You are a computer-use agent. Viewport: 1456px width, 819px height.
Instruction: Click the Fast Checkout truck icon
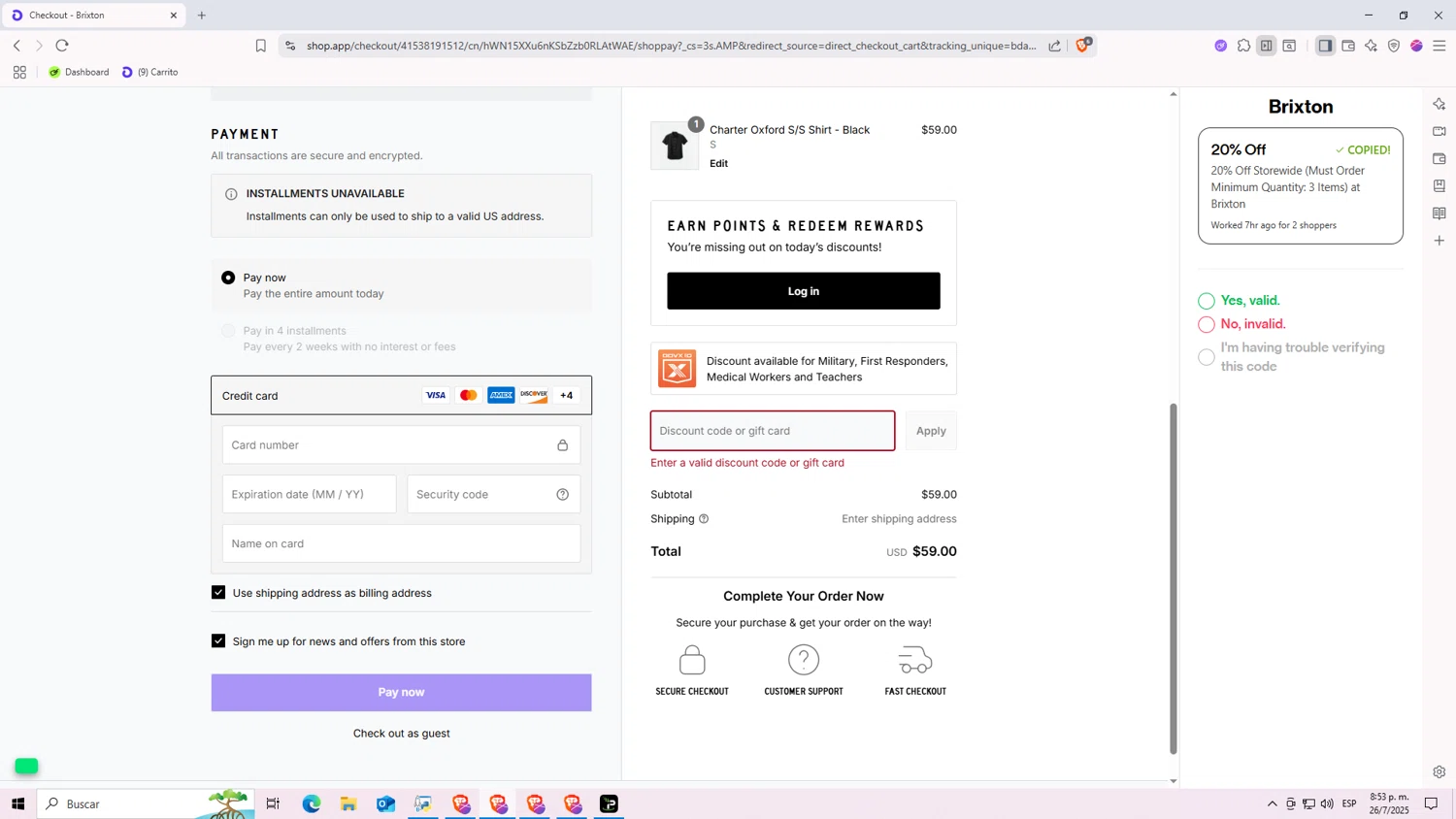click(x=915, y=661)
